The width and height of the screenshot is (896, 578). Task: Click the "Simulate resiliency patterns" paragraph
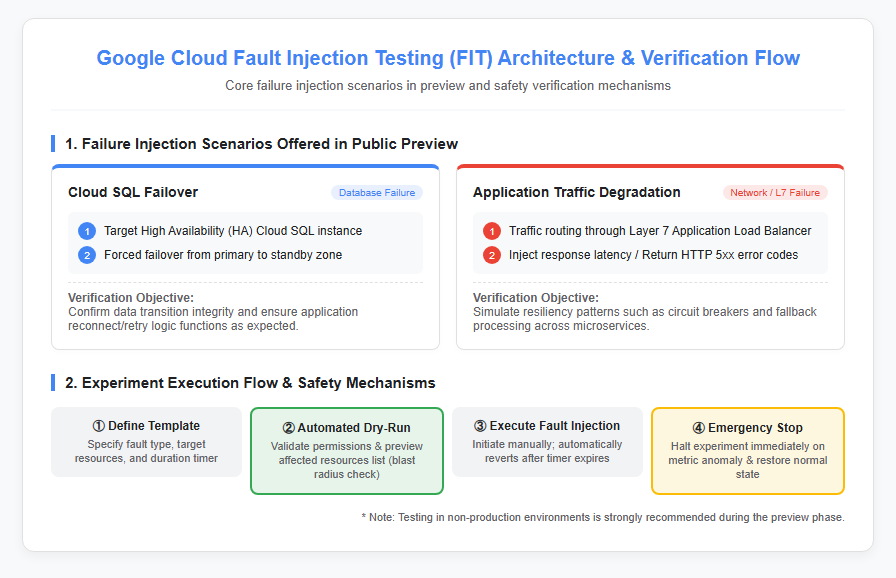[x=645, y=319]
